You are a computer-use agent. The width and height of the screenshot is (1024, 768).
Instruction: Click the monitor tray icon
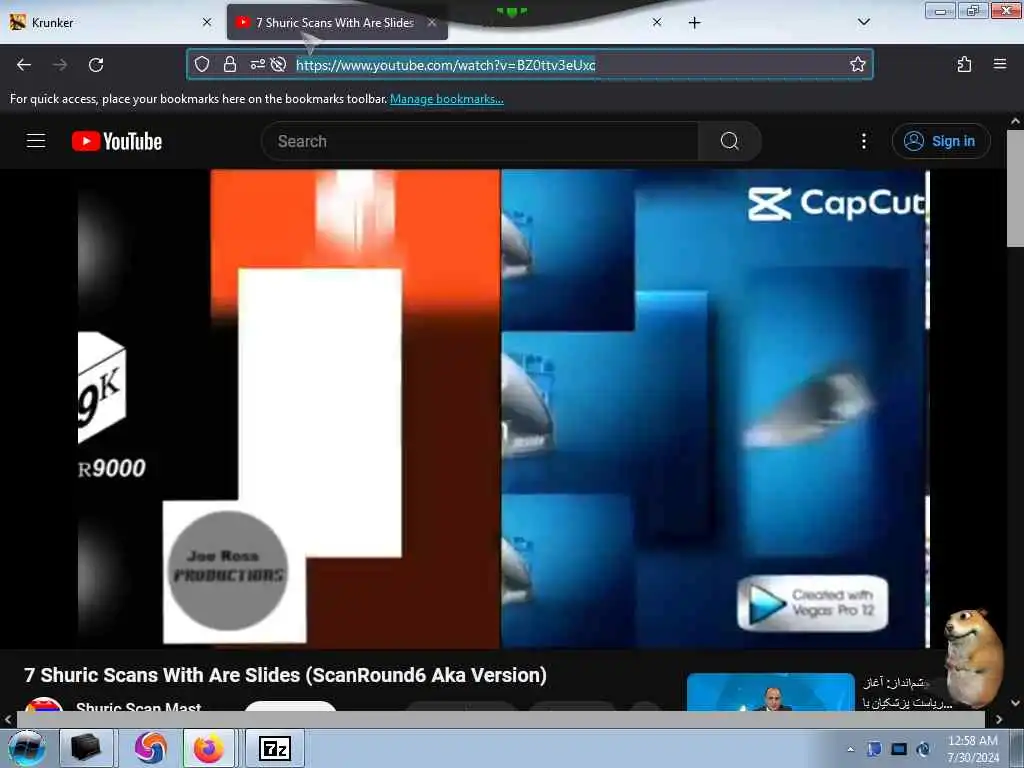[x=899, y=749]
